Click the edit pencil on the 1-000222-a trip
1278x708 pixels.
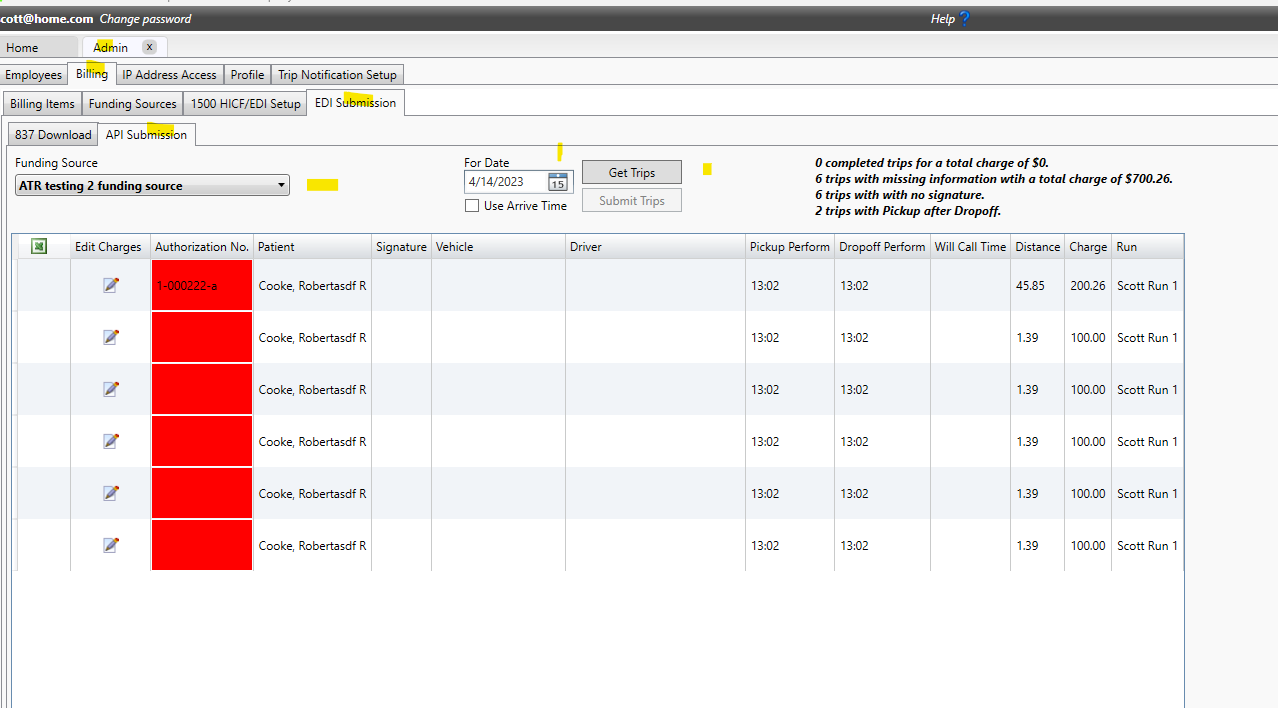110,284
